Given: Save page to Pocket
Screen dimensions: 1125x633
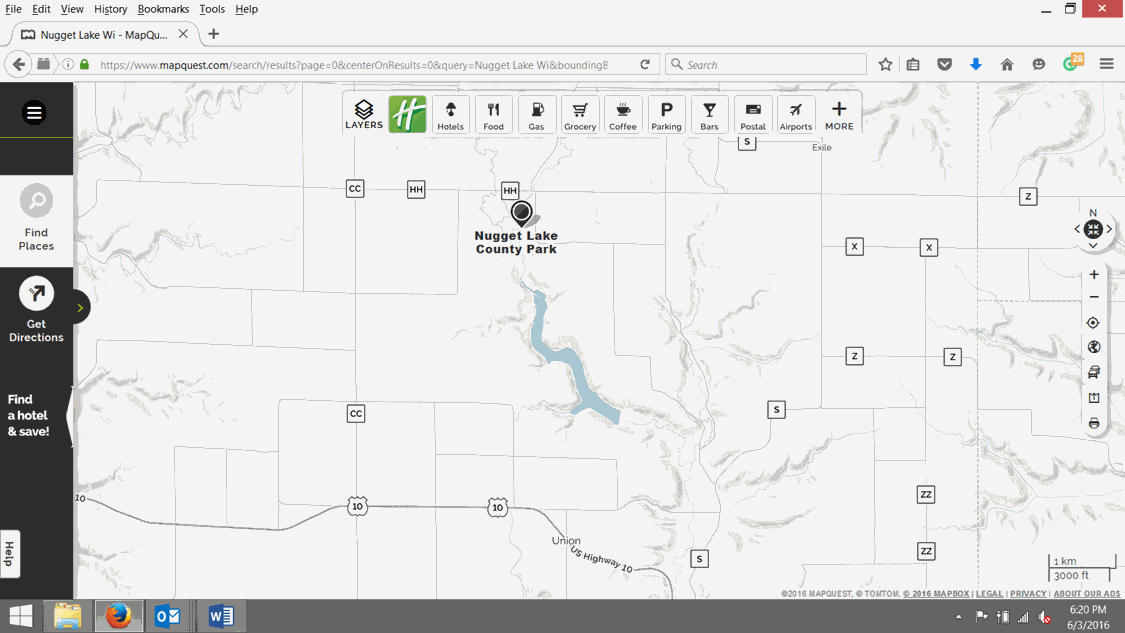Looking at the screenshot, I should click(944, 65).
